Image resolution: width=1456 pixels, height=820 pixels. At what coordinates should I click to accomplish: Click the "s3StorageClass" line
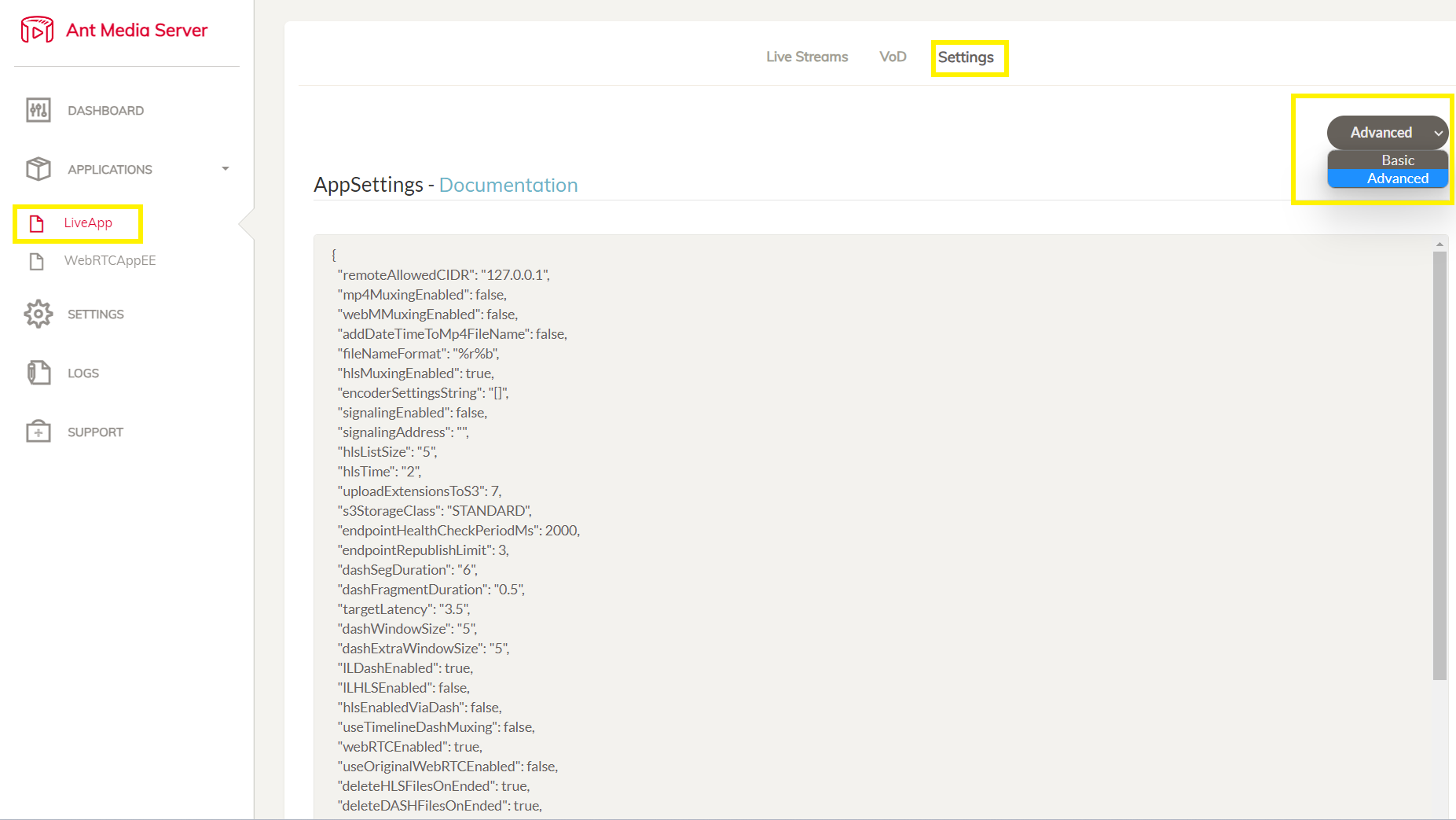pyautogui.click(x=435, y=511)
